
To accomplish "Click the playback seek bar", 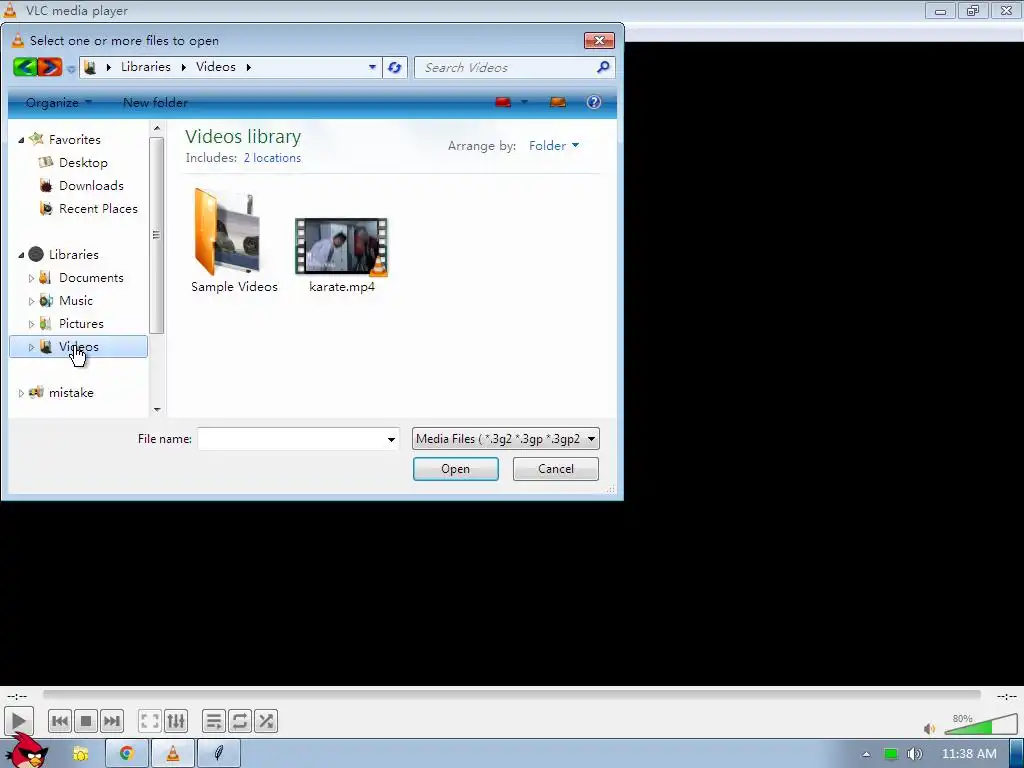I will (x=512, y=695).
